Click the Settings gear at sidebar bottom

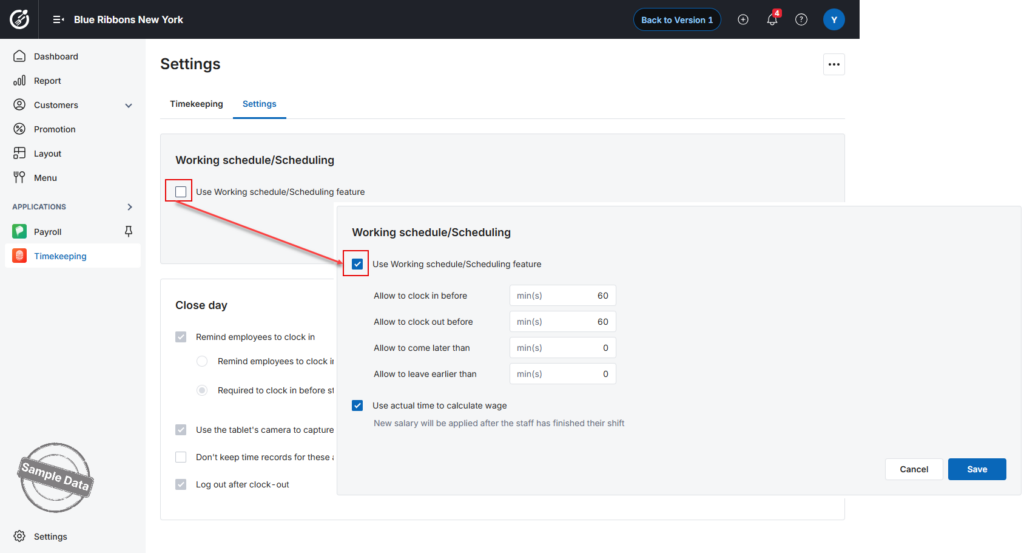point(20,536)
